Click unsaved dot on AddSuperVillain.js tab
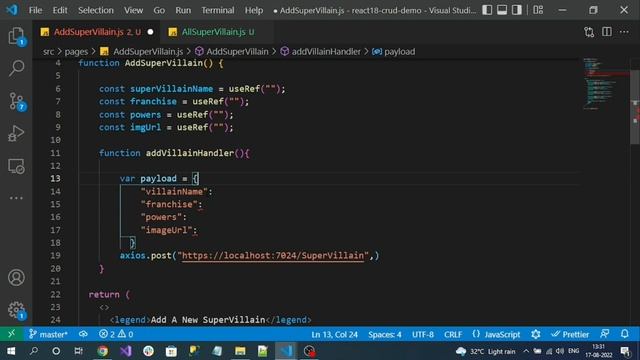The width and height of the screenshot is (640, 360). click(151, 32)
